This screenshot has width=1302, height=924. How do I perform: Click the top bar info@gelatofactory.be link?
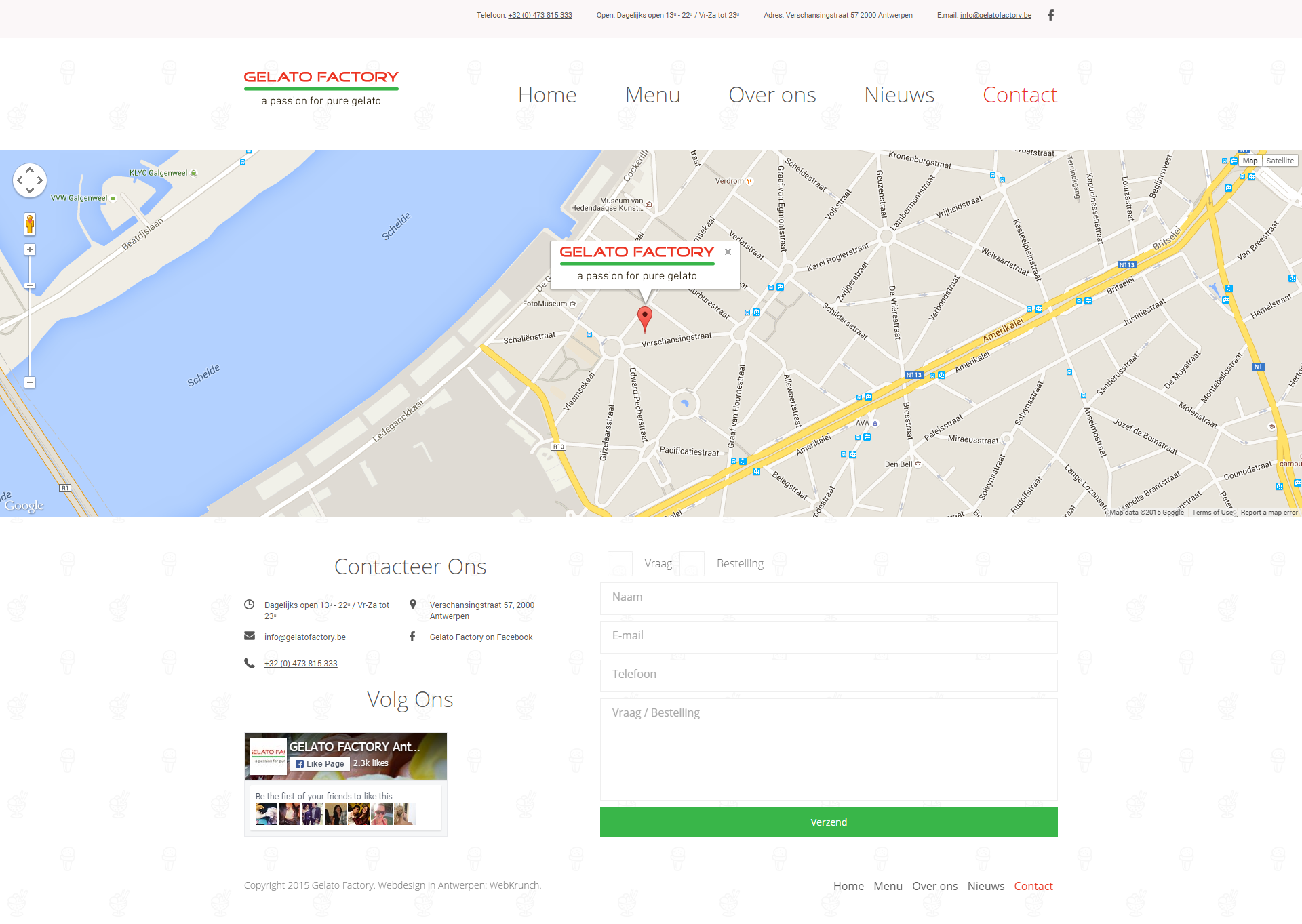pyautogui.click(x=995, y=15)
